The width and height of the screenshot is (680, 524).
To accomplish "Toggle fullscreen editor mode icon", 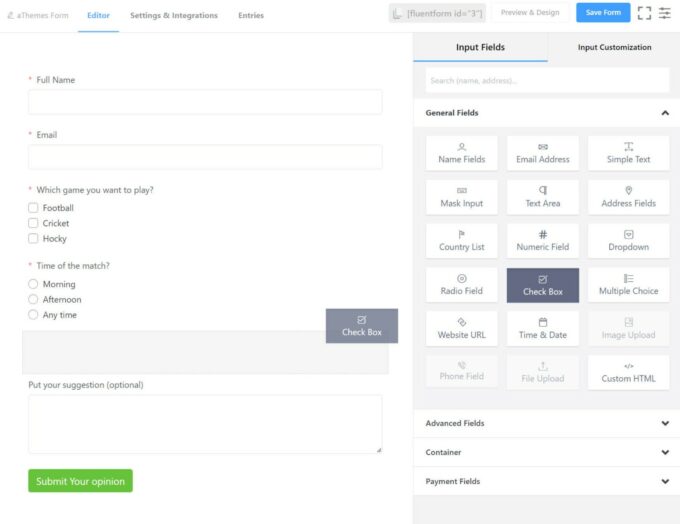I will [x=644, y=13].
